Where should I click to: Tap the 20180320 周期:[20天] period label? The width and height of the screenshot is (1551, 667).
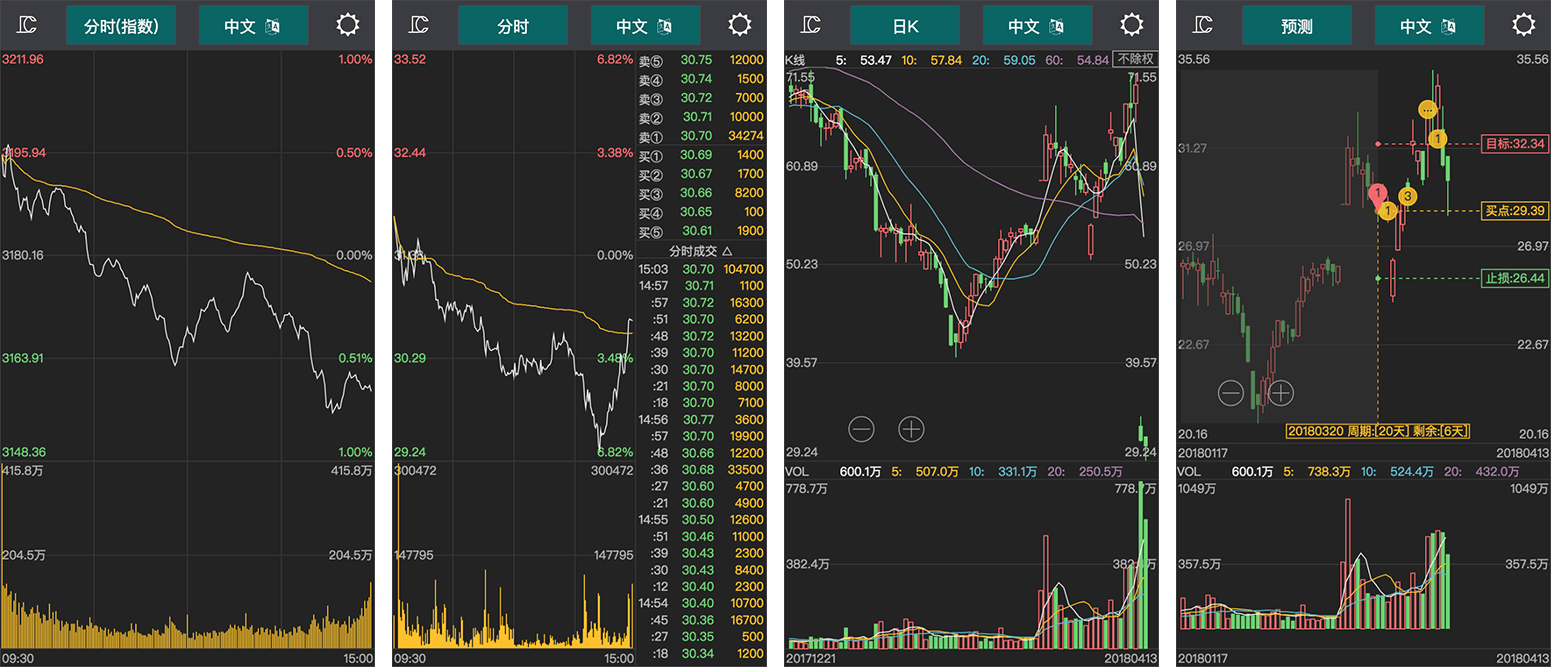click(x=1378, y=431)
